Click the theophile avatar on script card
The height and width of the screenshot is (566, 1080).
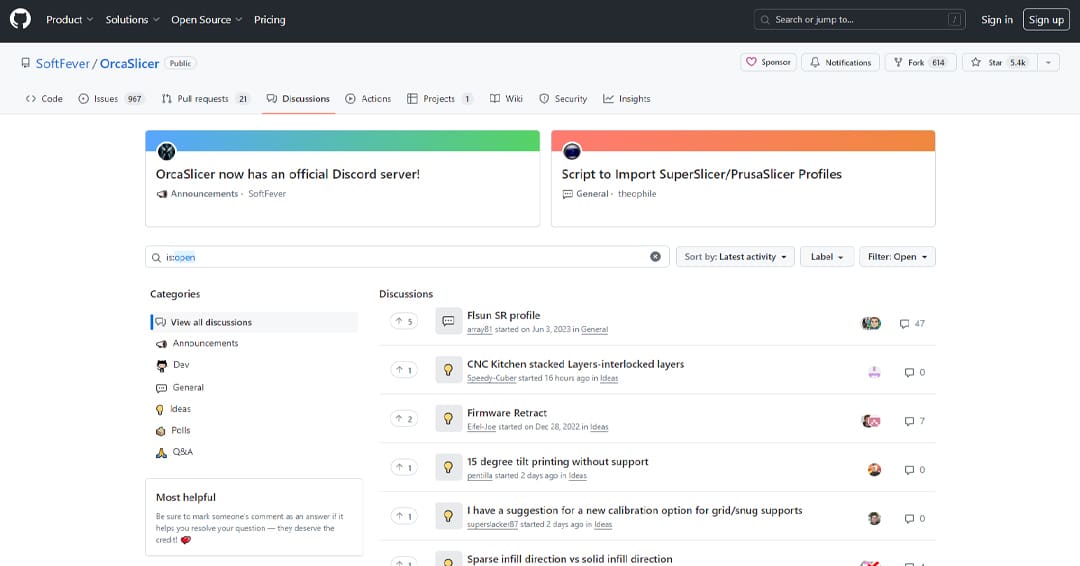[572, 151]
